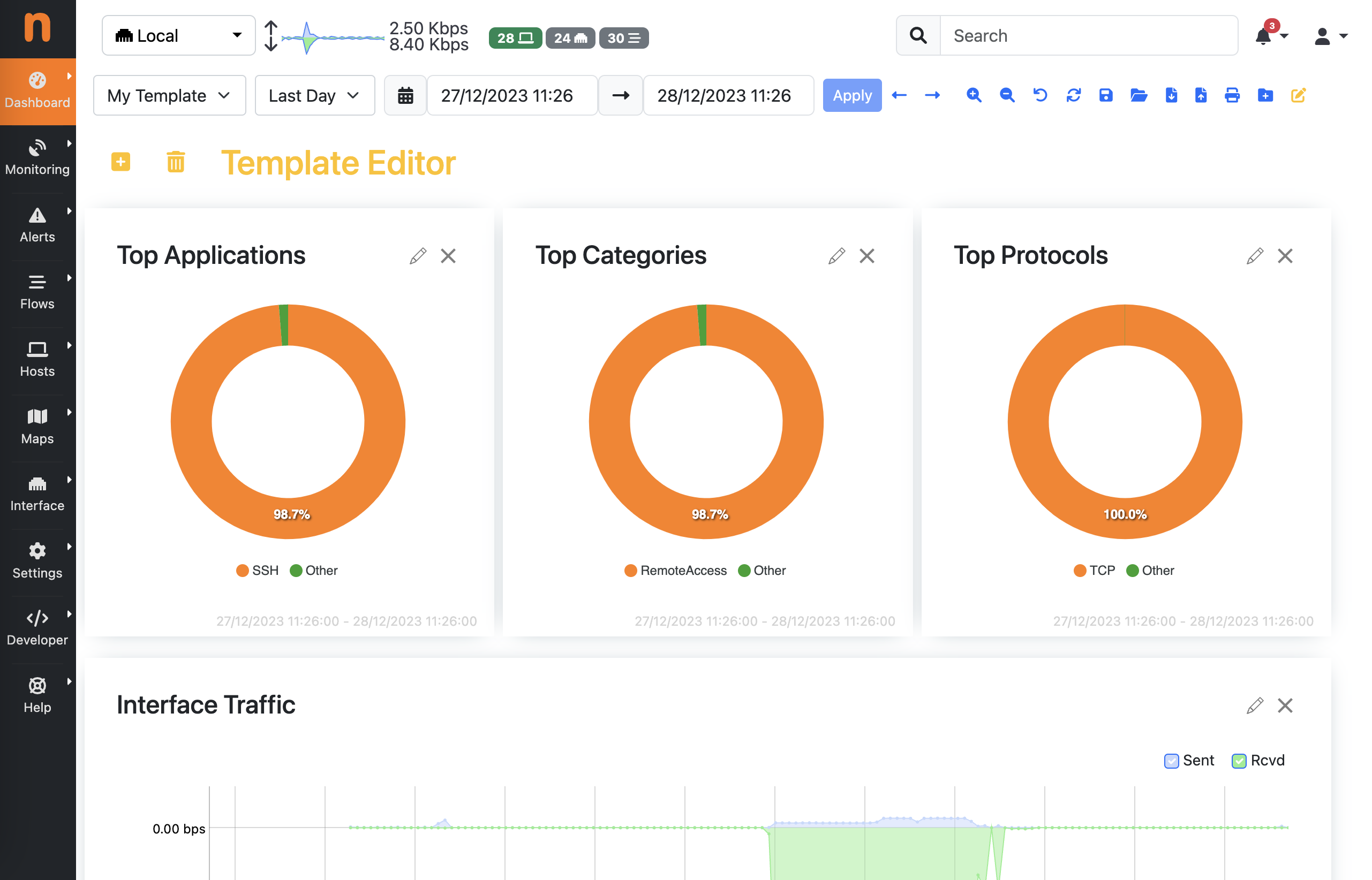The height and width of the screenshot is (880, 1372).
Task: Expand the Last Day time range dropdown
Action: pos(315,95)
